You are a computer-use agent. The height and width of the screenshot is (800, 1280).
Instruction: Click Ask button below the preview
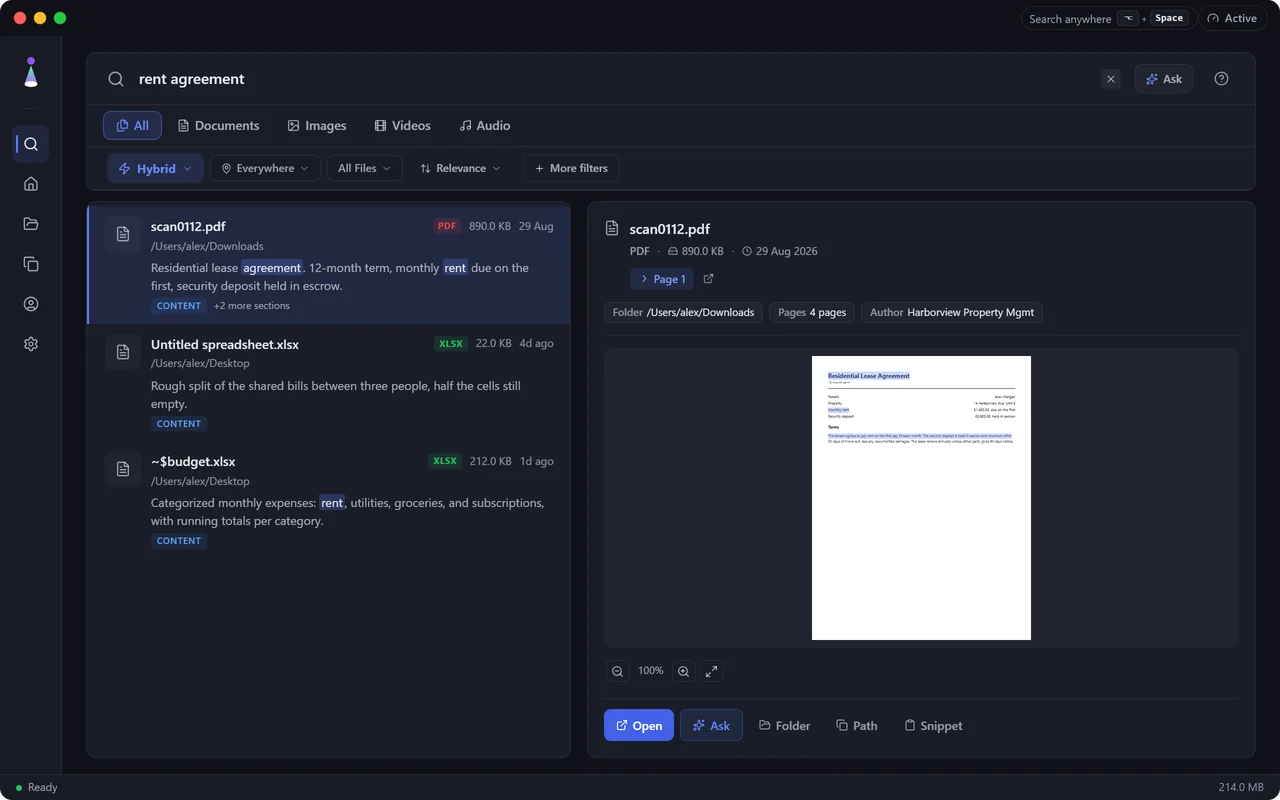(x=711, y=725)
